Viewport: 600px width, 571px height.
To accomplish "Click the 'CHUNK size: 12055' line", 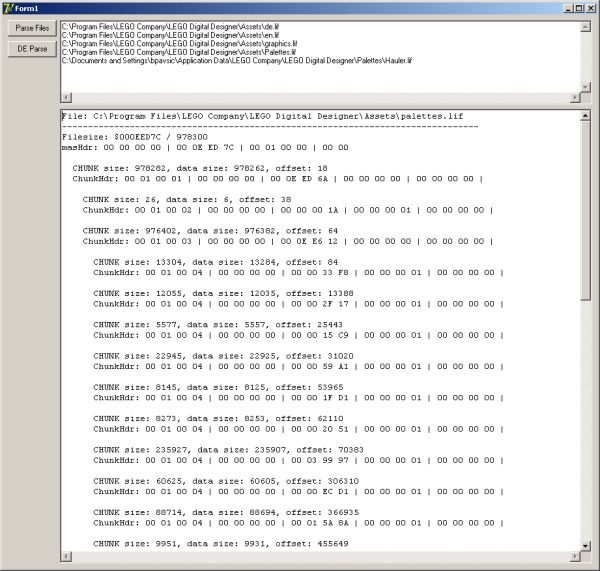I will tap(223, 294).
